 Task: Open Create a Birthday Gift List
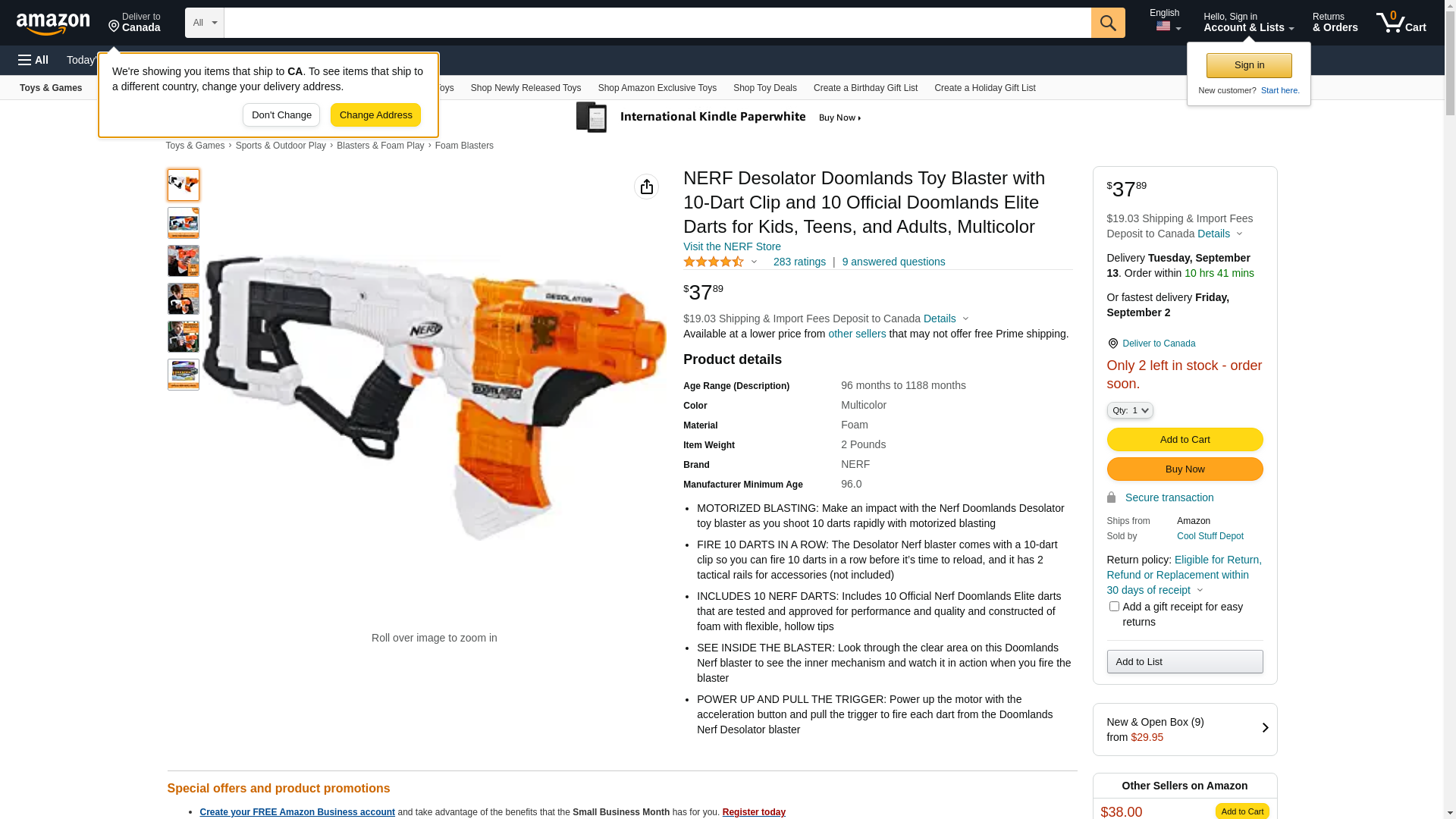pyautogui.click(x=865, y=88)
